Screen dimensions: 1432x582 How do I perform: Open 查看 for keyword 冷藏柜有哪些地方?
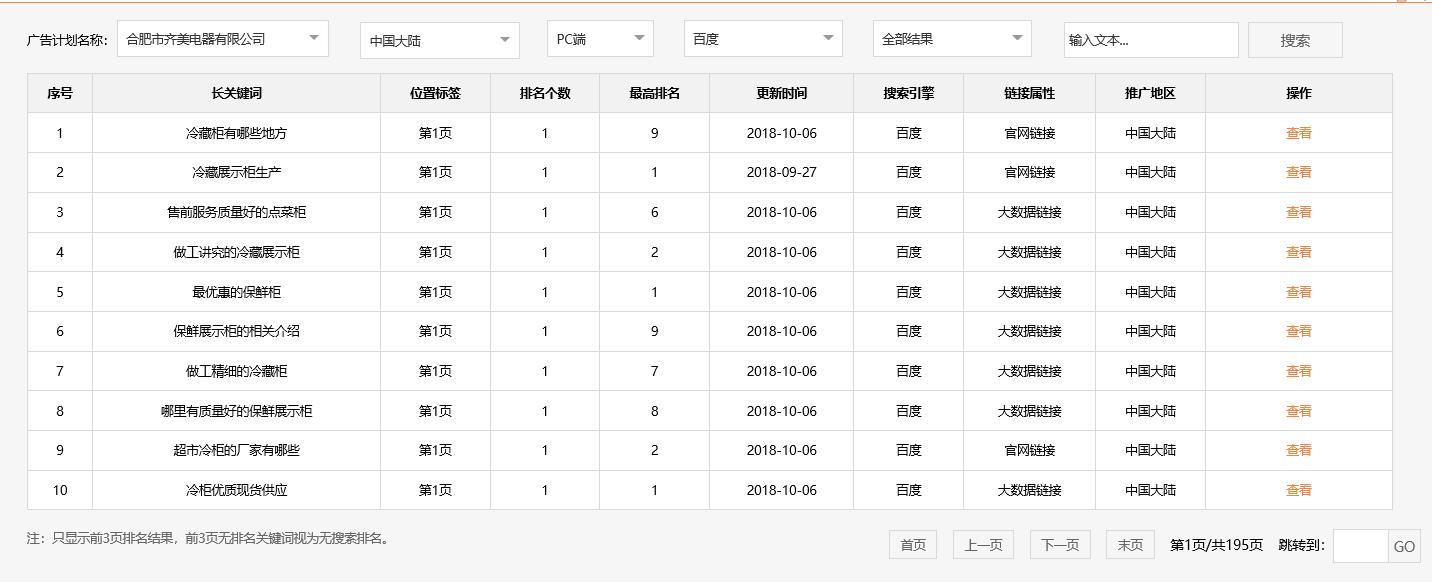pyautogui.click(x=1298, y=132)
